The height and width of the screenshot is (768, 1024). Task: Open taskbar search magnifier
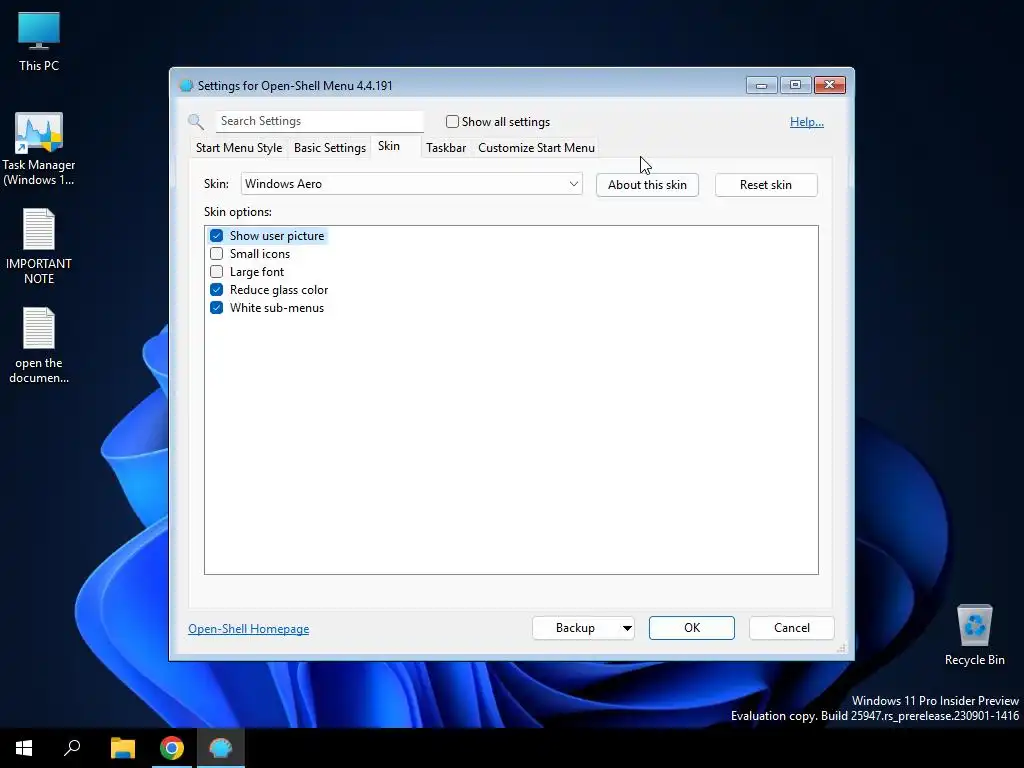tap(72, 748)
